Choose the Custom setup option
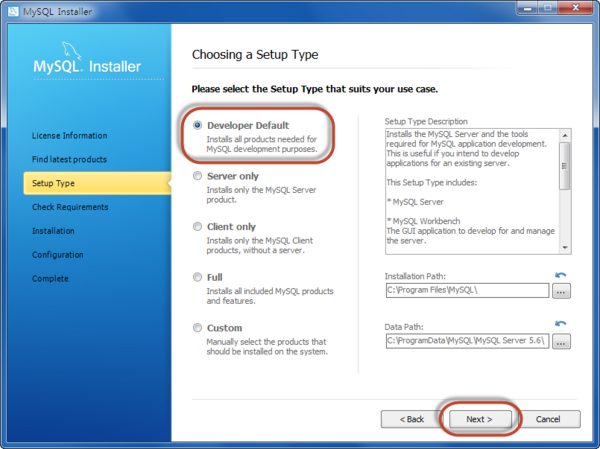This screenshot has width=600, height=449. click(197, 328)
